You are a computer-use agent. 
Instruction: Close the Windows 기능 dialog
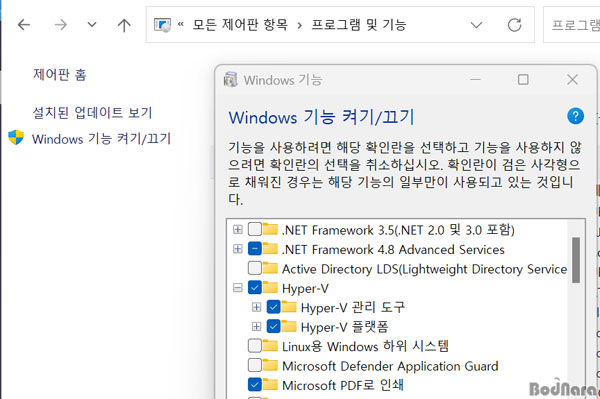[572, 80]
